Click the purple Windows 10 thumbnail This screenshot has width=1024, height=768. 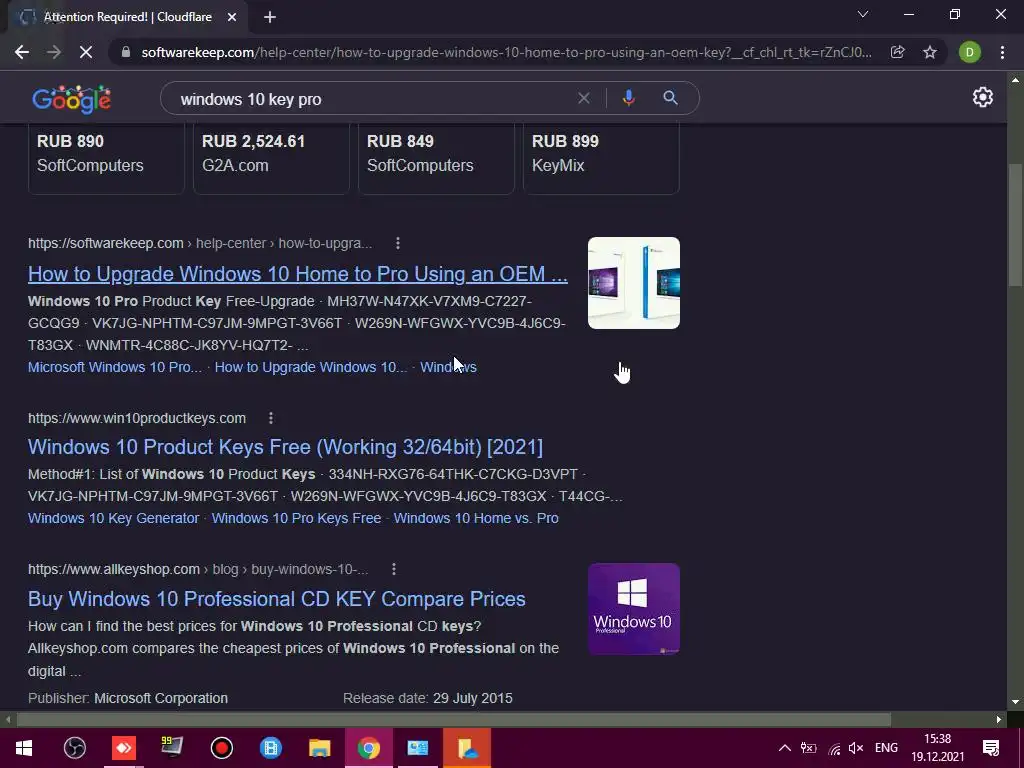pyautogui.click(x=633, y=609)
